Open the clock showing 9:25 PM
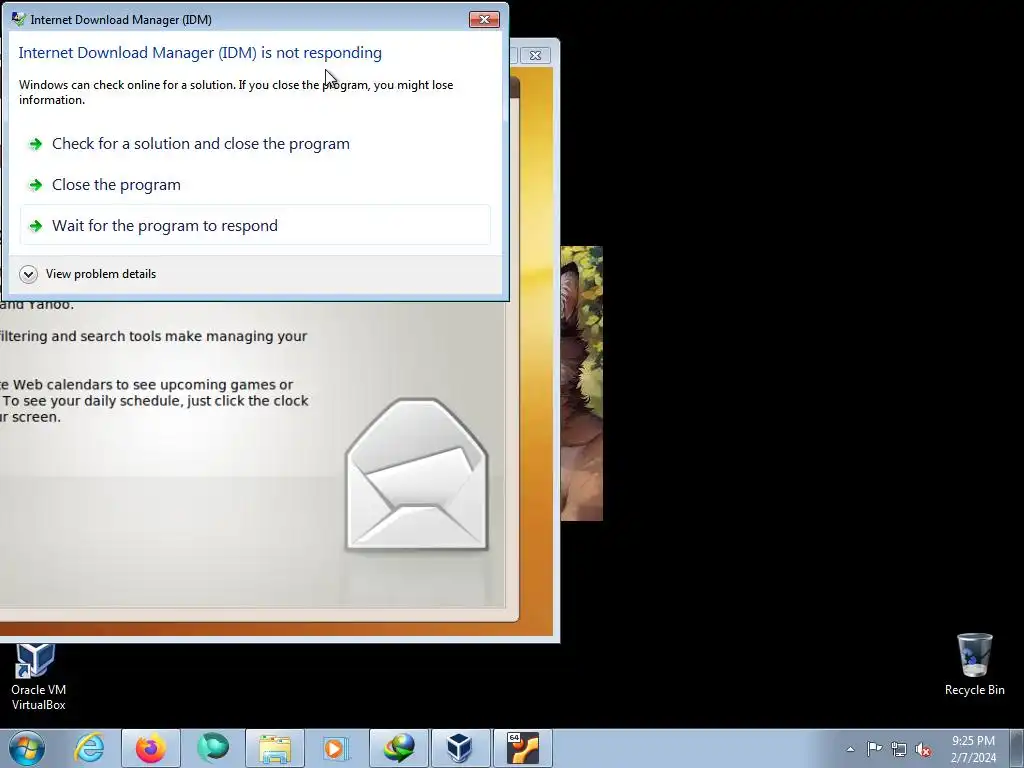 click(973, 749)
